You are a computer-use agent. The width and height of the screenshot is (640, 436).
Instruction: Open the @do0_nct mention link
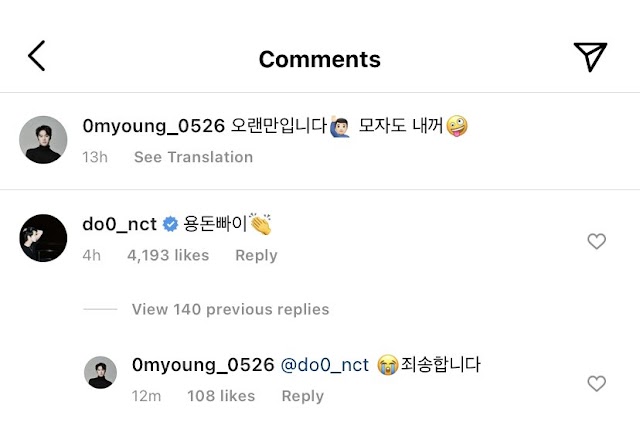tap(325, 365)
